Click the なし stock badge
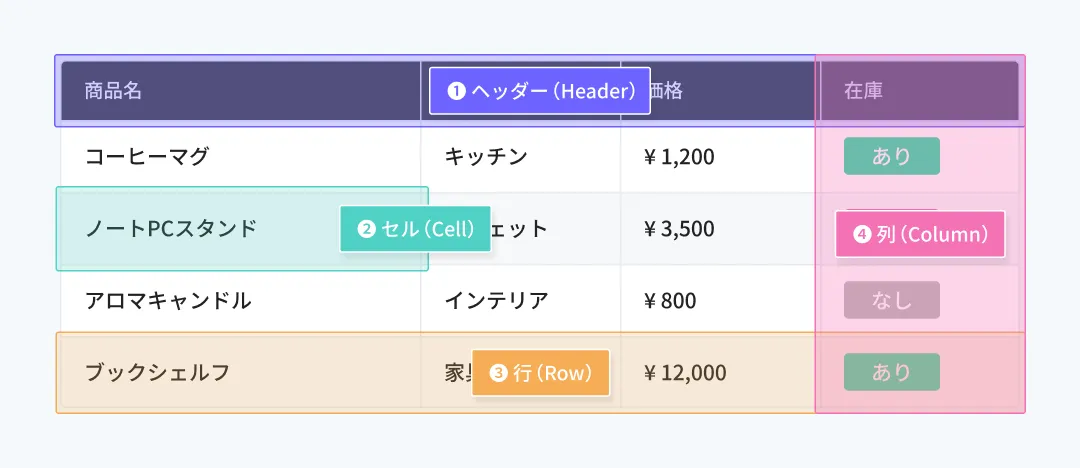This screenshot has height=468, width=1080. click(891, 300)
